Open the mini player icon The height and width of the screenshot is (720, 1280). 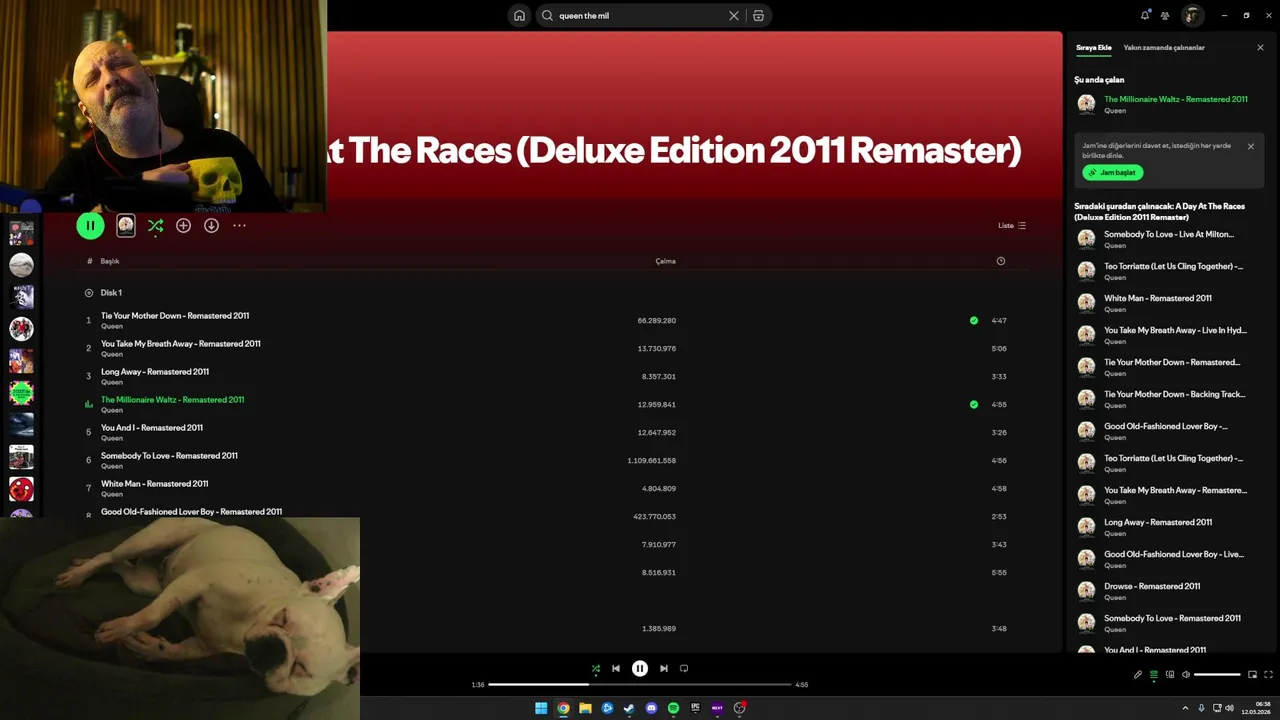coord(1252,675)
